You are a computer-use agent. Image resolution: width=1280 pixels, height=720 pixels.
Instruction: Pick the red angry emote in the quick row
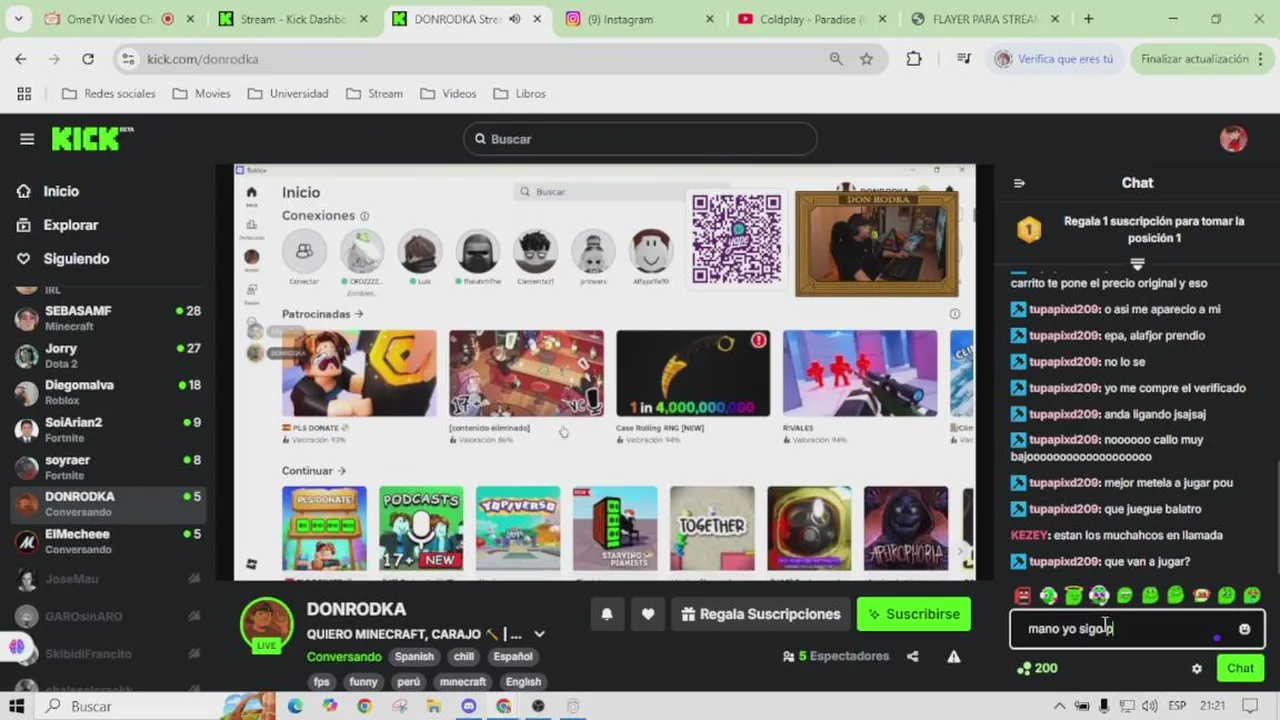pyautogui.click(x=1022, y=596)
